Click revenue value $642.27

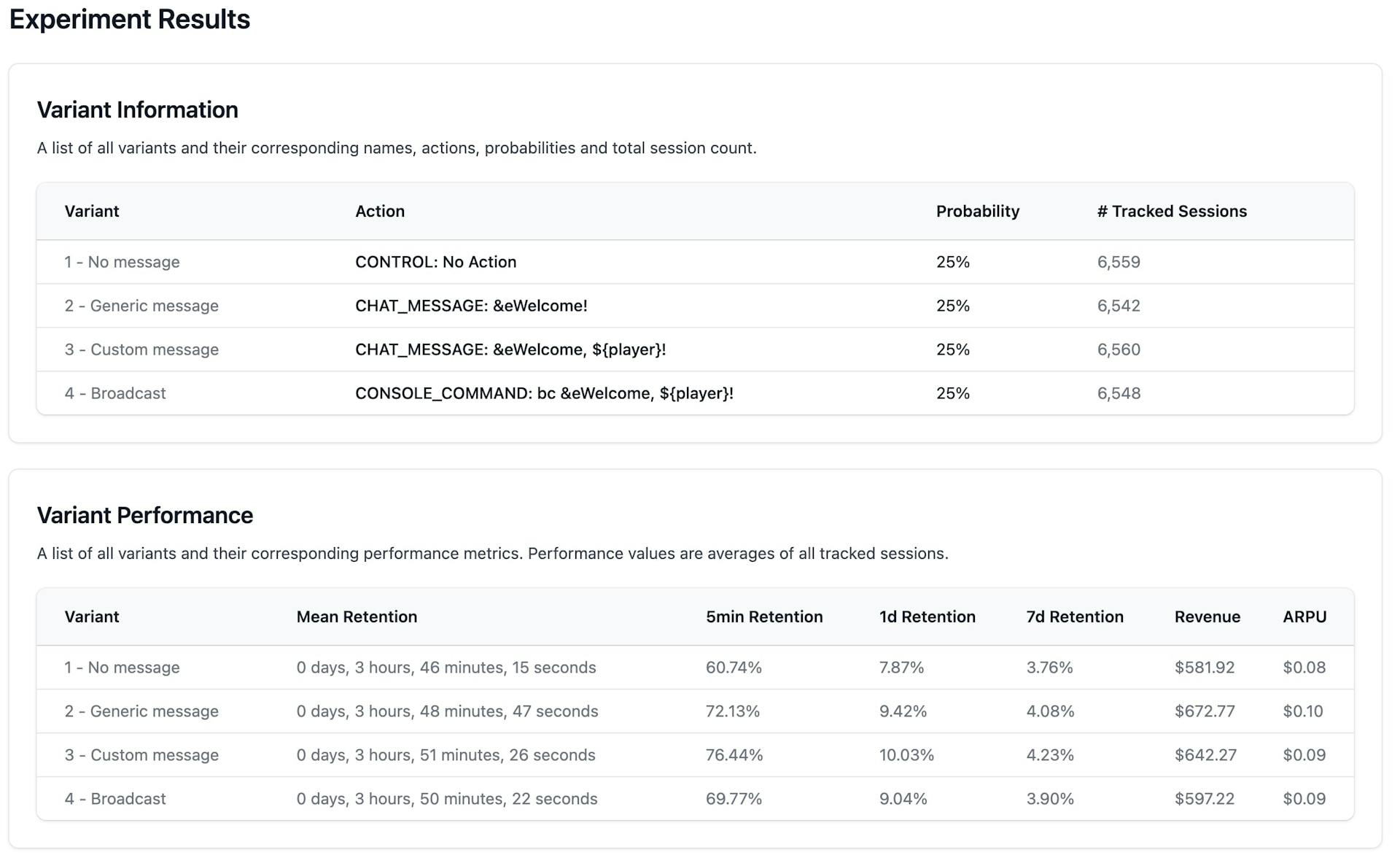coord(1205,755)
